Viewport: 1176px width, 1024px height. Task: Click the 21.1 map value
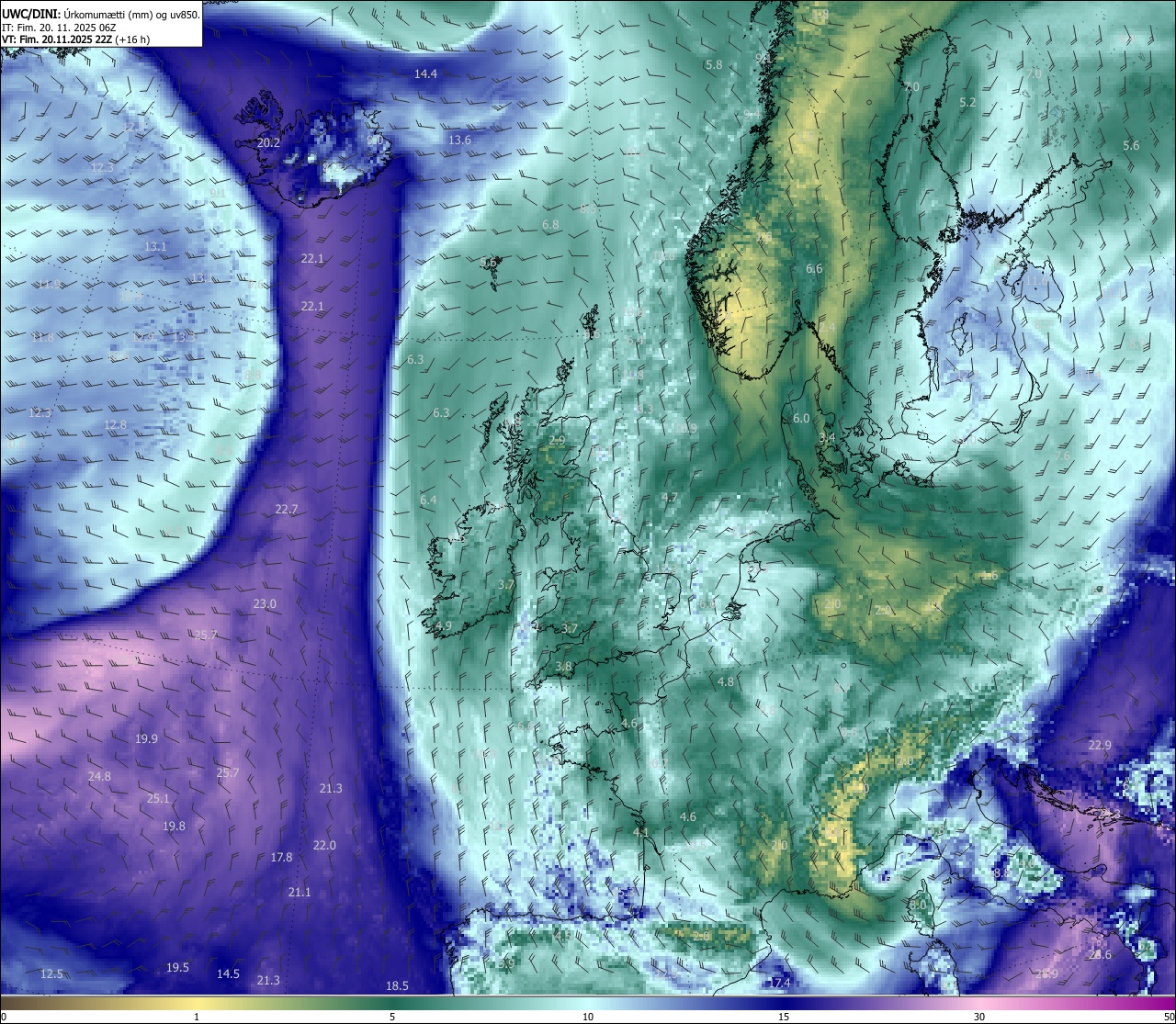[300, 892]
